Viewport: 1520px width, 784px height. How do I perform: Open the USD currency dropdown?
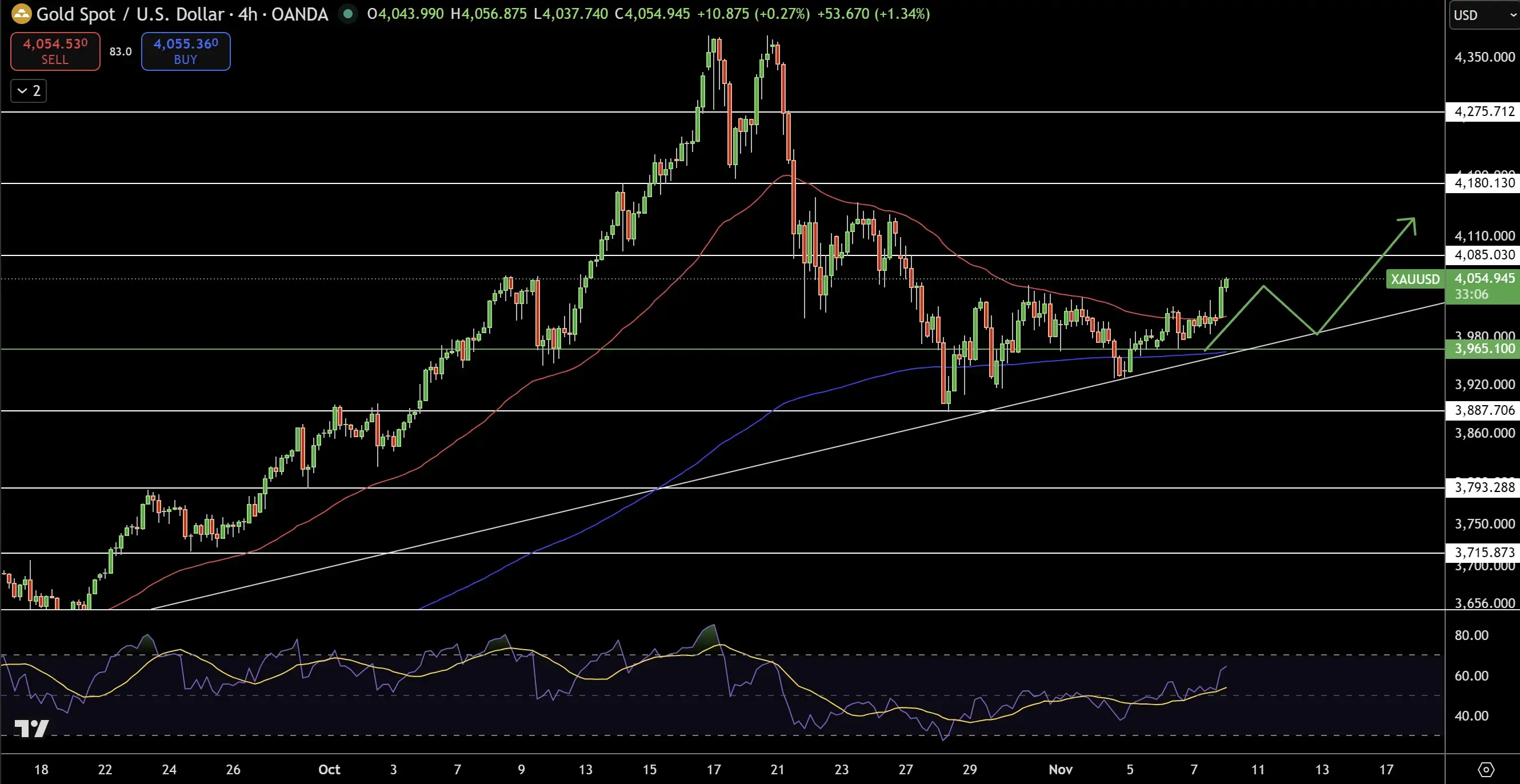[x=1483, y=15]
